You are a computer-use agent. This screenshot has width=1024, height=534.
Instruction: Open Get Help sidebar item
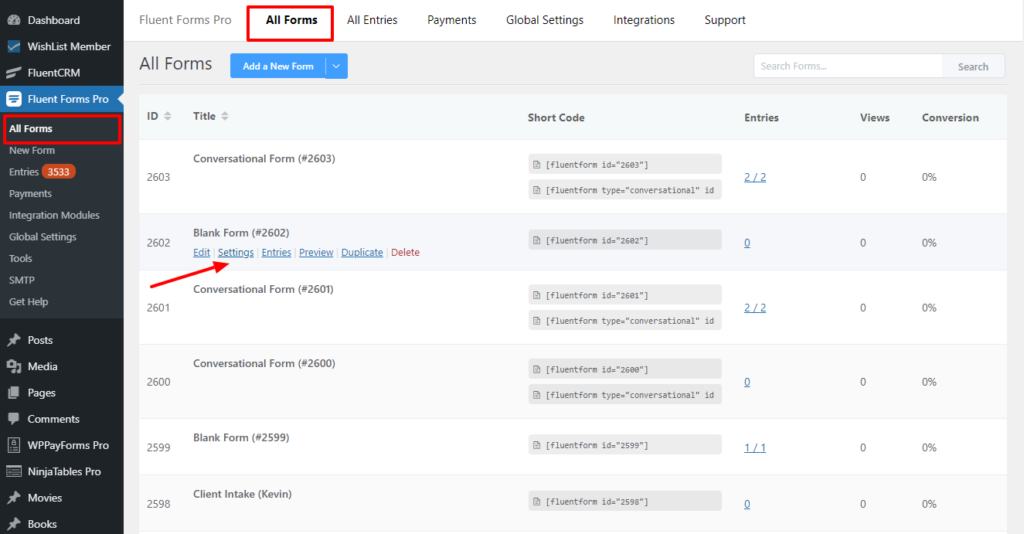pyautogui.click(x=28, y=302)
